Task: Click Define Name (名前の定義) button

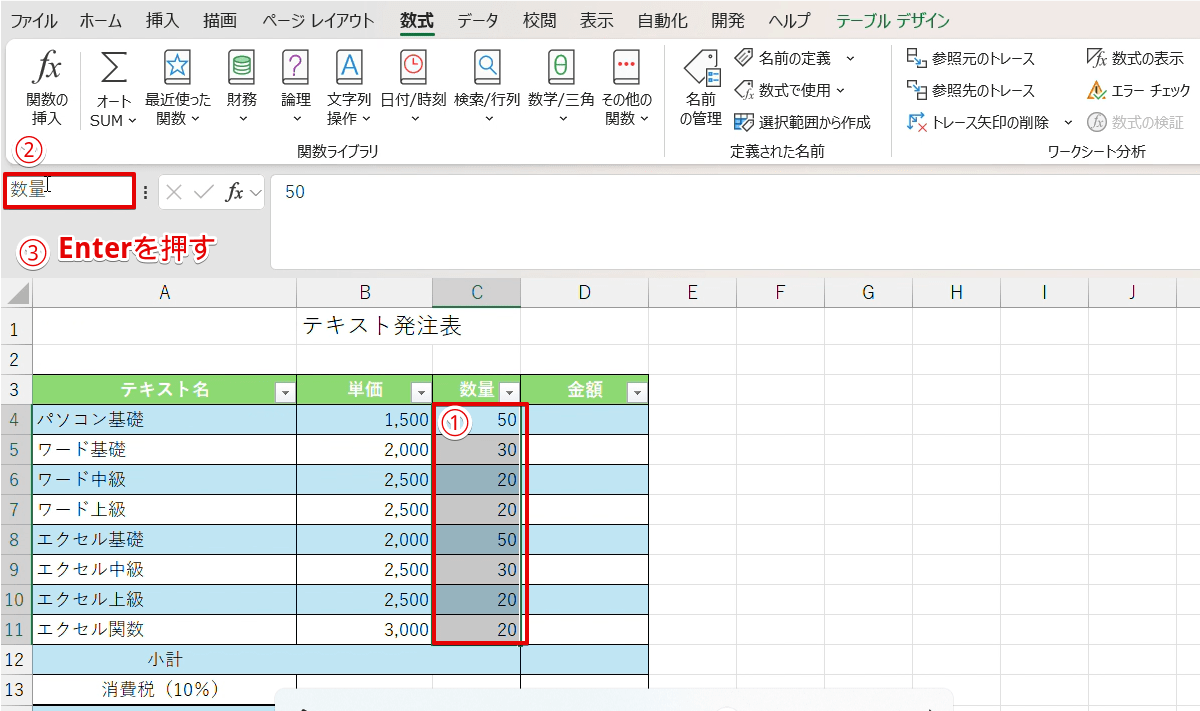Action: pos(784,58)
